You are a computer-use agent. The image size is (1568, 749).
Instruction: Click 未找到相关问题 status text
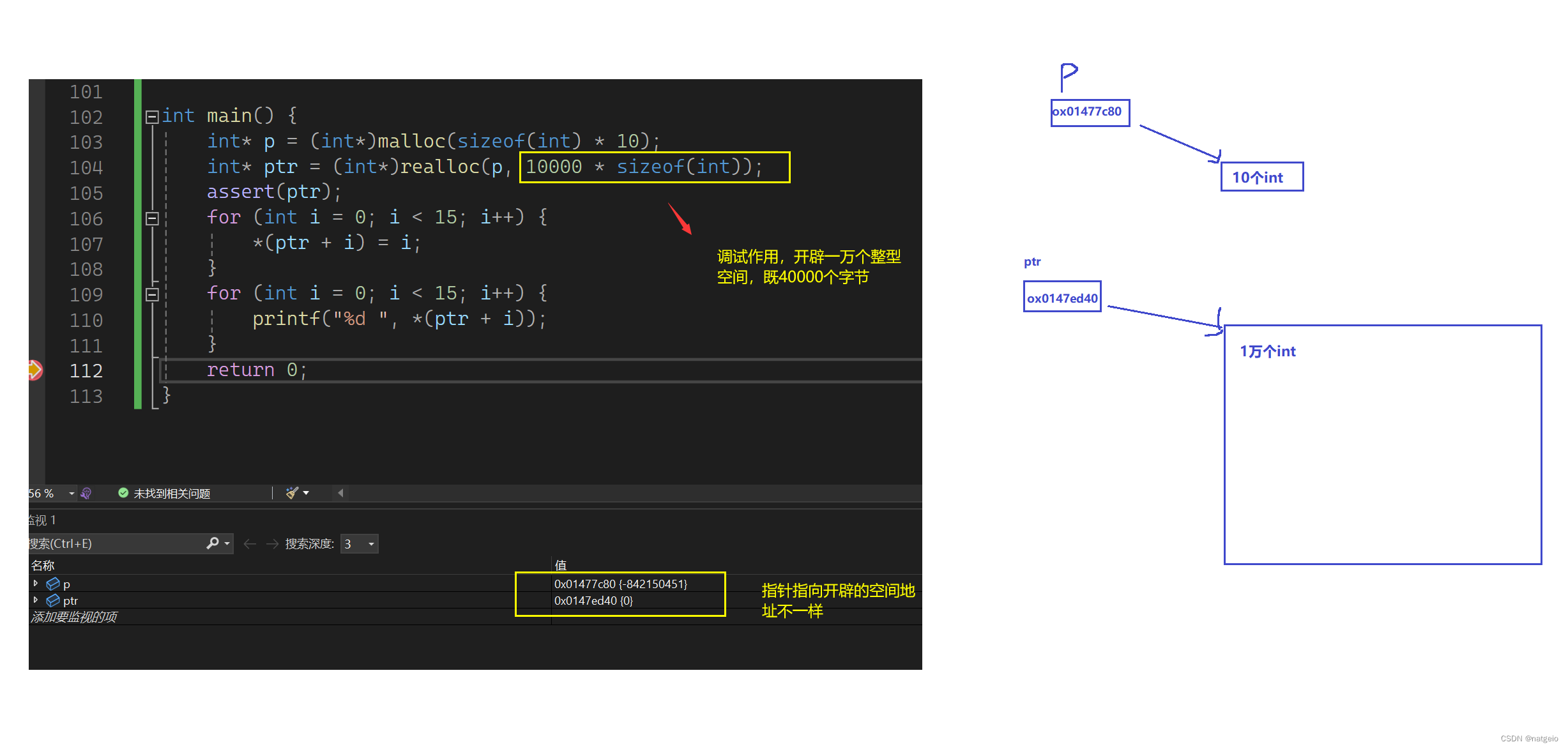pyautogui.click(x=172, y=494)
